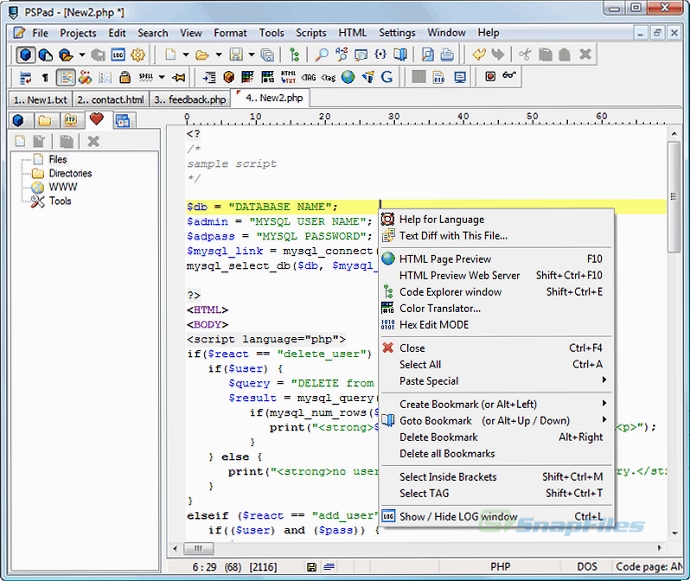Open the Format menu
This screenshot has width=690, height=581.
(230, 33)
